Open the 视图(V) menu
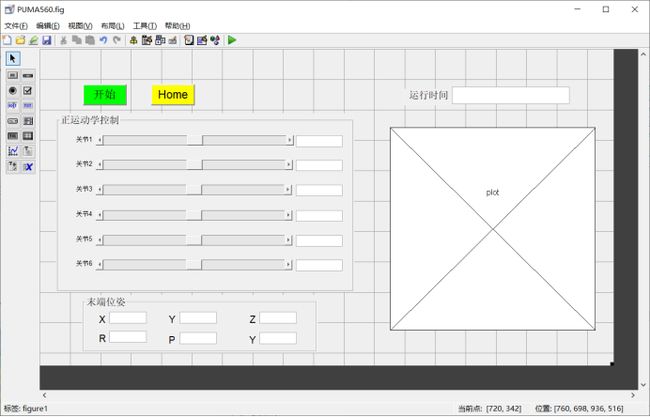 (x=80, y=26)
